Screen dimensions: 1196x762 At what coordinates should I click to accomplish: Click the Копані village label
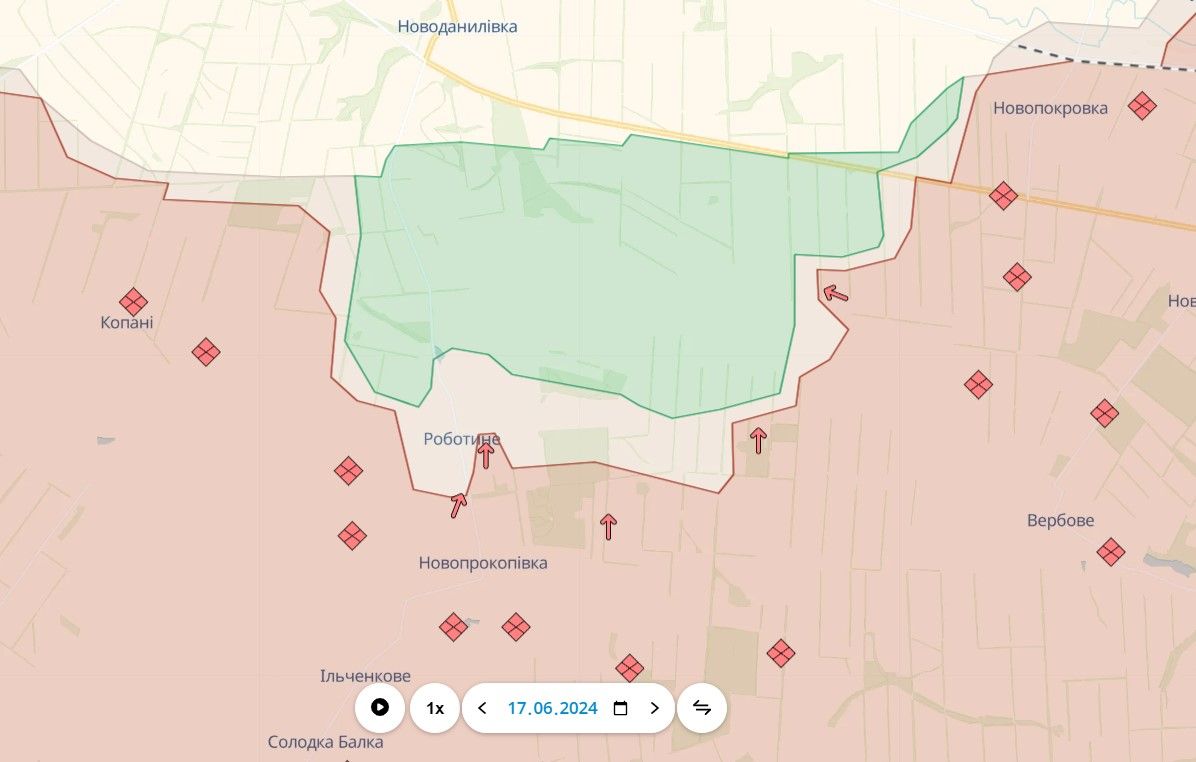pyautogui.click(x=127, y=323)
